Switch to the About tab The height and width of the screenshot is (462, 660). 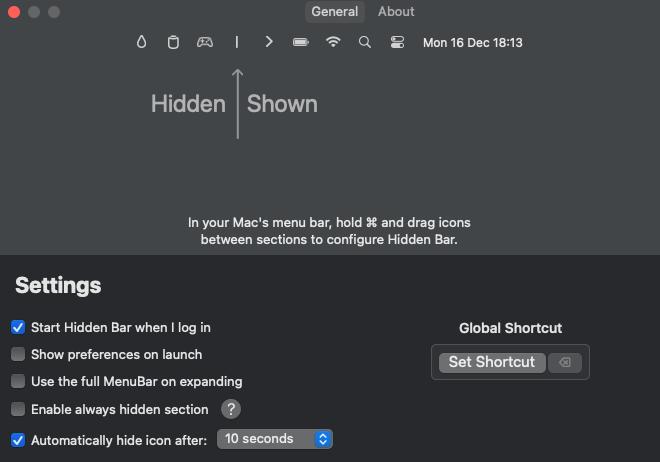click(396, 12)
